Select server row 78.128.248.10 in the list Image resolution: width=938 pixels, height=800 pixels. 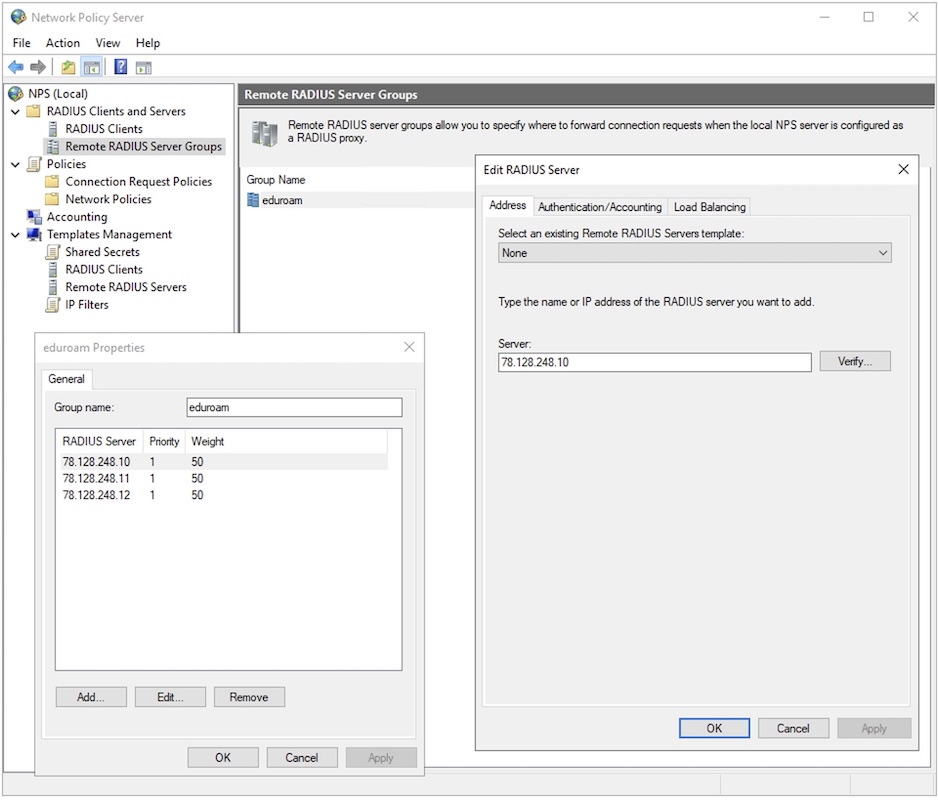click(x=222, y=462)
